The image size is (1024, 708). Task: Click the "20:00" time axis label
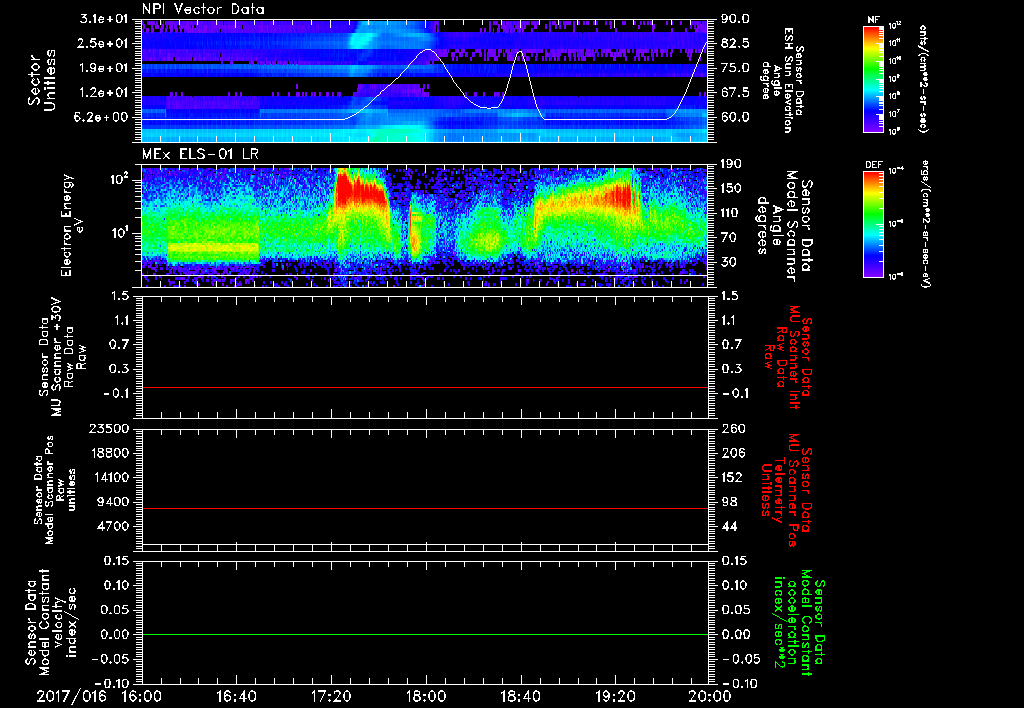click(710, 696)
